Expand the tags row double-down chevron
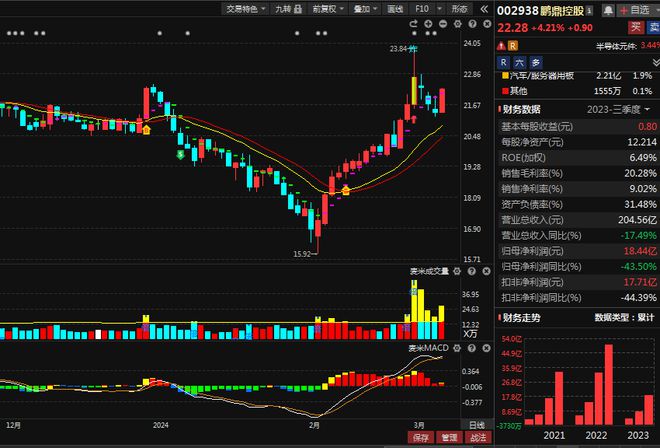The width and height of the screenshot is (660, 448). pyautogui.click(x=656, y=63)
